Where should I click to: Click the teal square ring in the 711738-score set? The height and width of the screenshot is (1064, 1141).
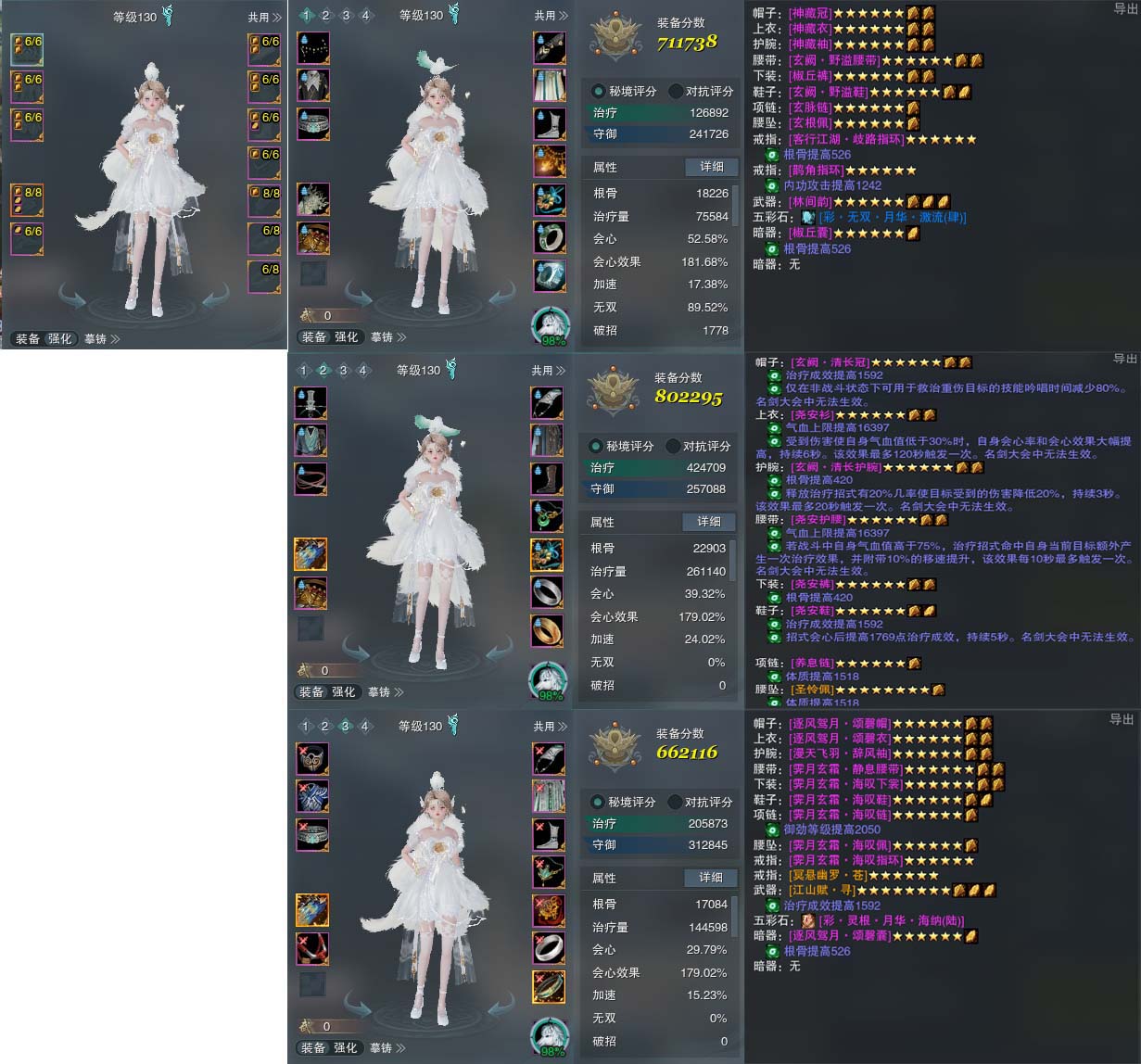550,276
